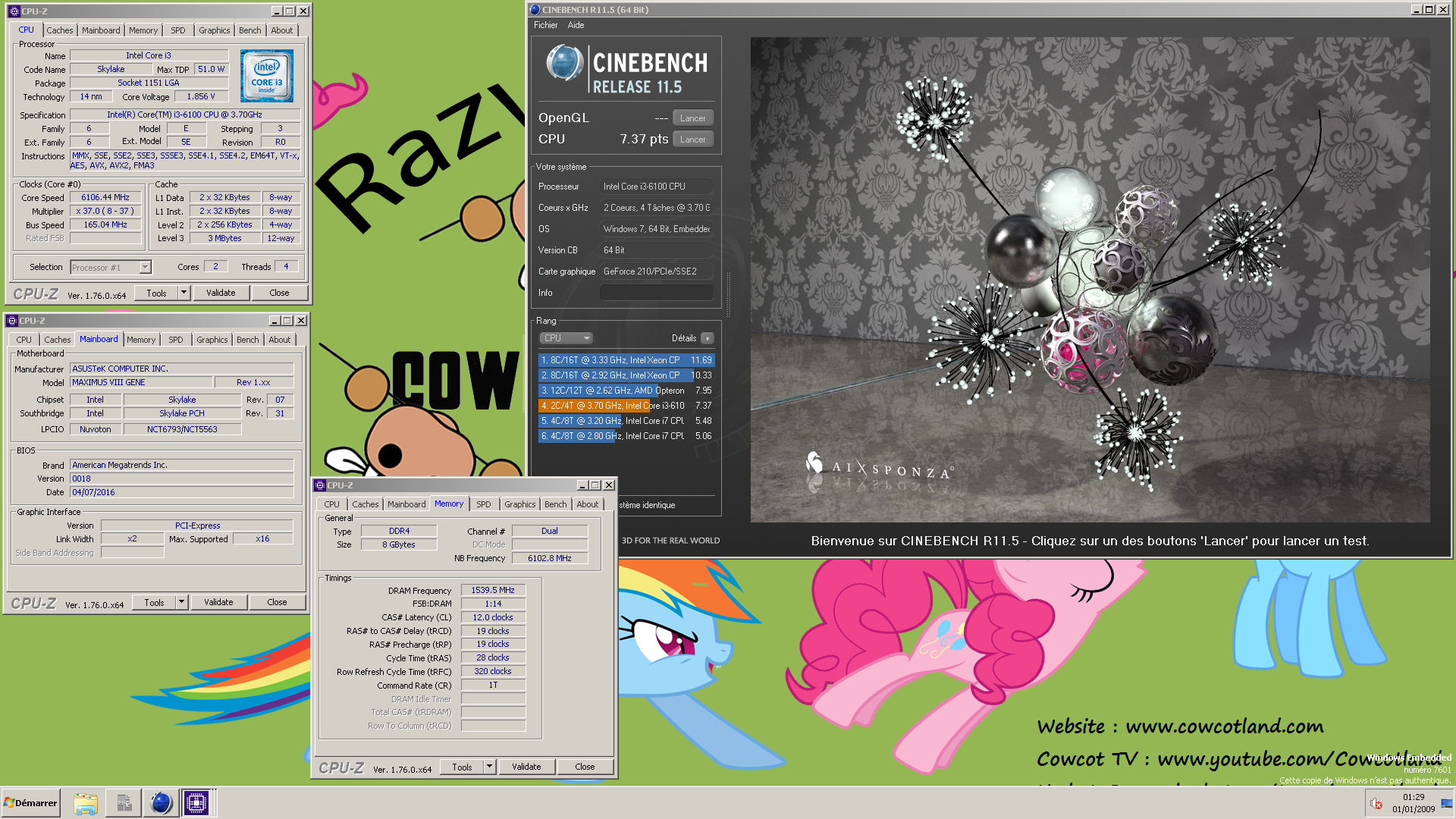Image resolution: width=1456 pixels, height=819 pixels.
Task: Expand Tools dropdown arrow in Memory CPU-Z window
Action: [490, 767]
